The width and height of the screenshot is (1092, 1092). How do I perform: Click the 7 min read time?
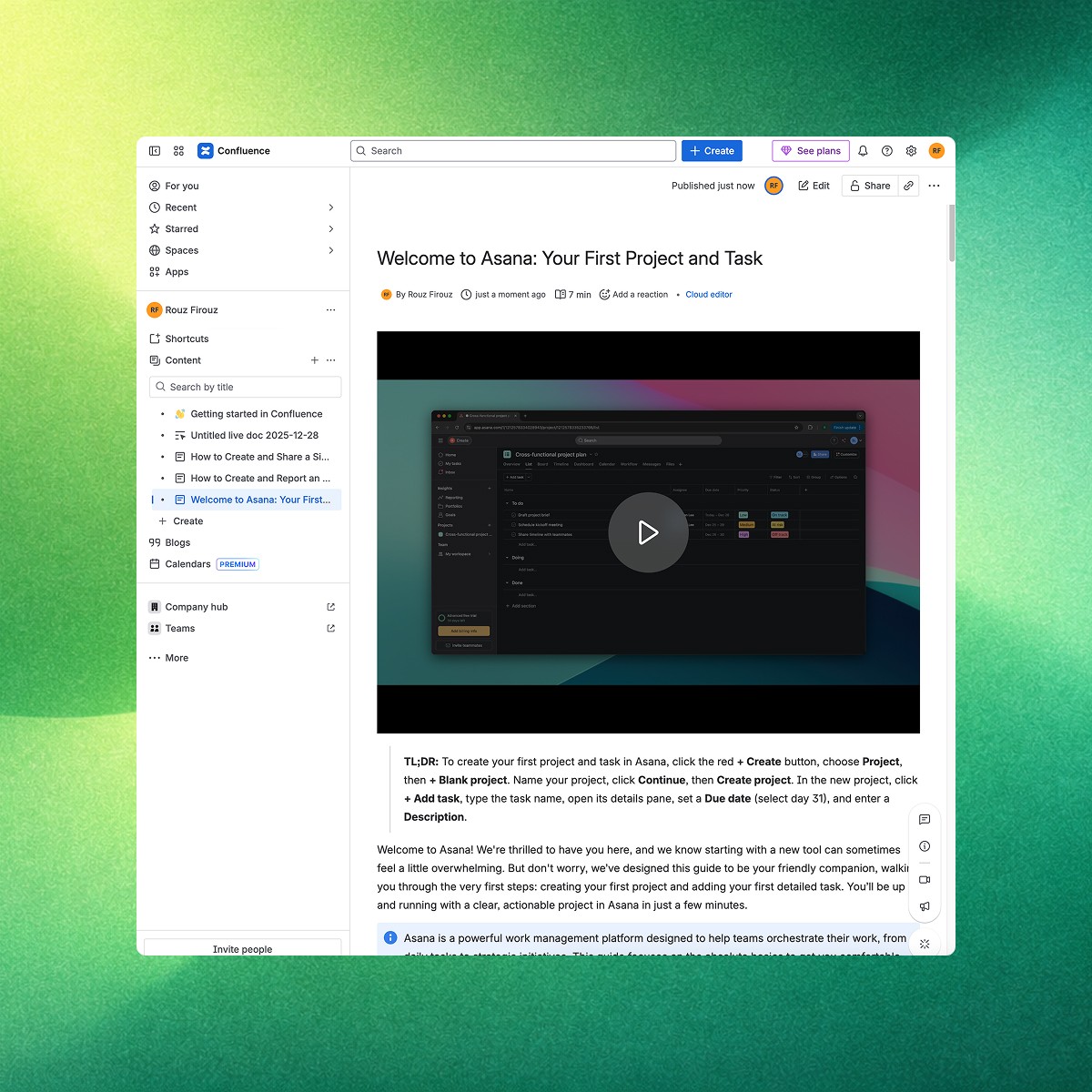tap(573, 295)
